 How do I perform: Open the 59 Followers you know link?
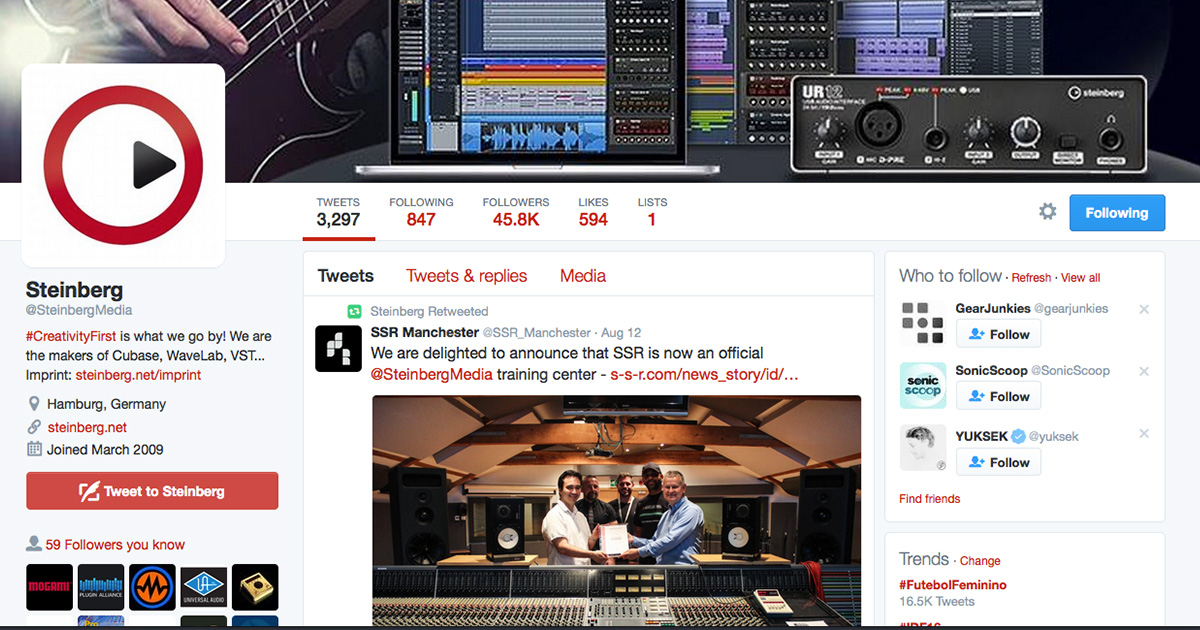tap(115, 545)
